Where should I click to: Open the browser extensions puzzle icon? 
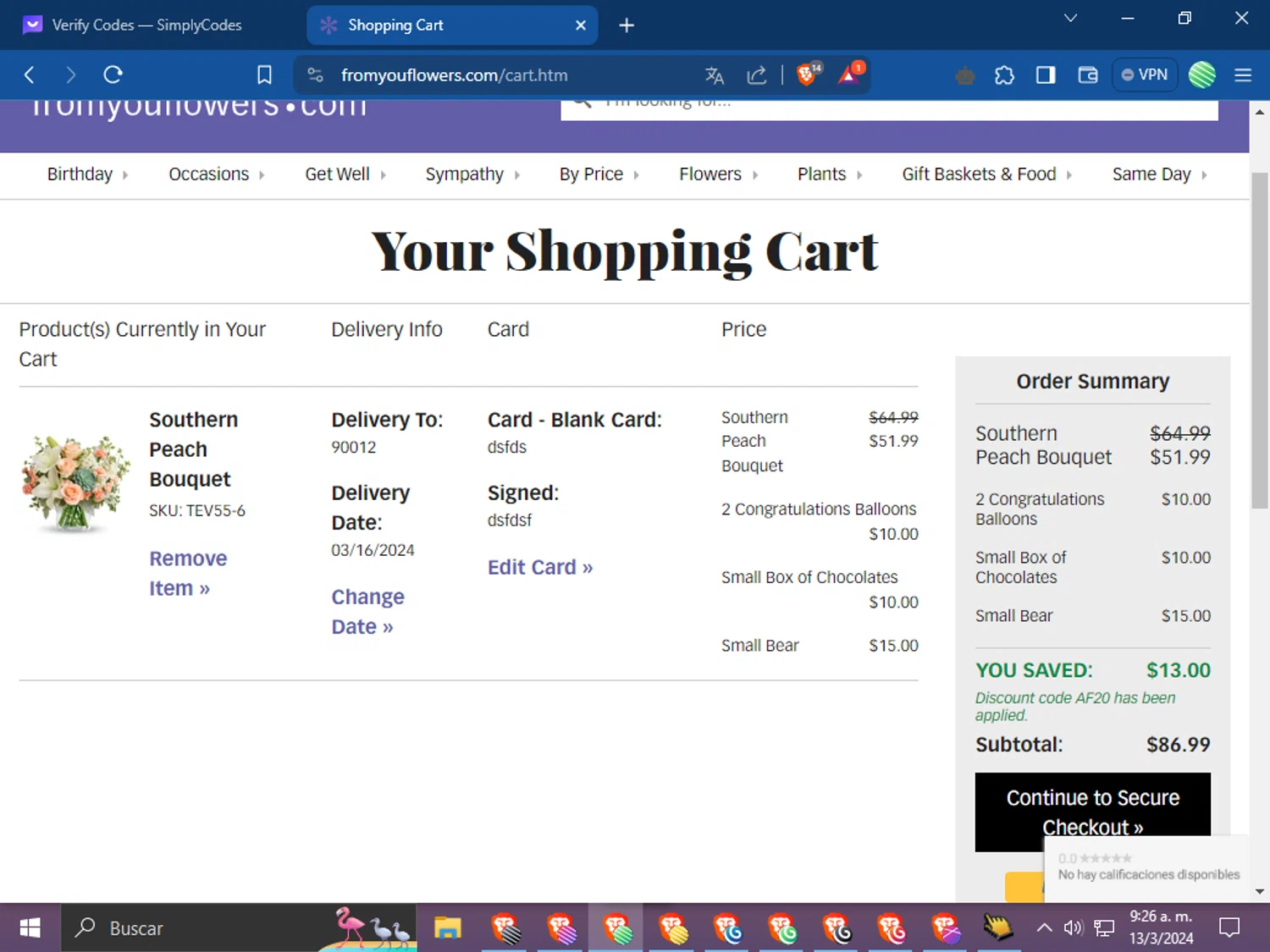(x=1004, y=75)
